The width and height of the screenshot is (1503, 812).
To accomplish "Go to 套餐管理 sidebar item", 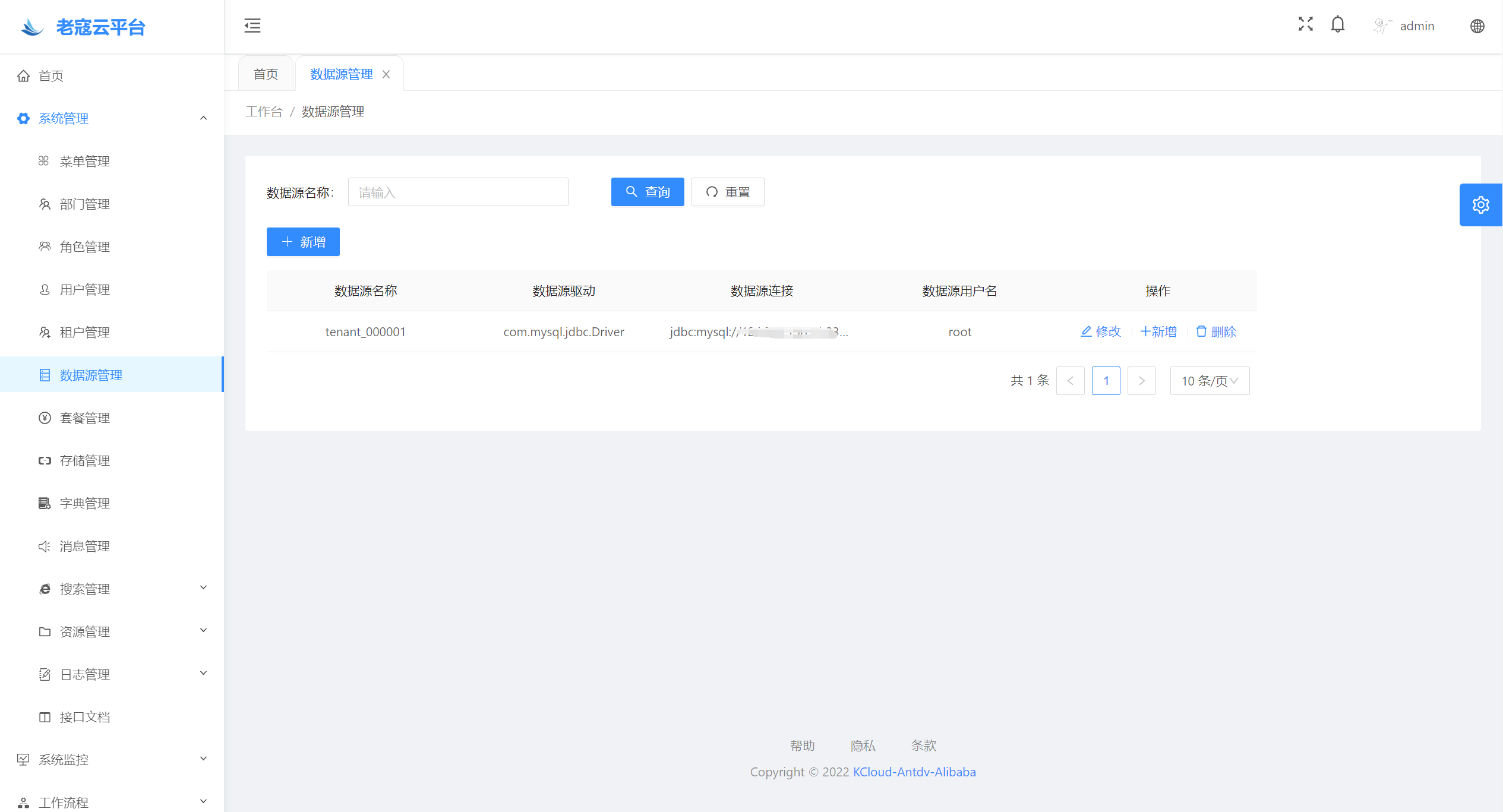I will [85, 418].
